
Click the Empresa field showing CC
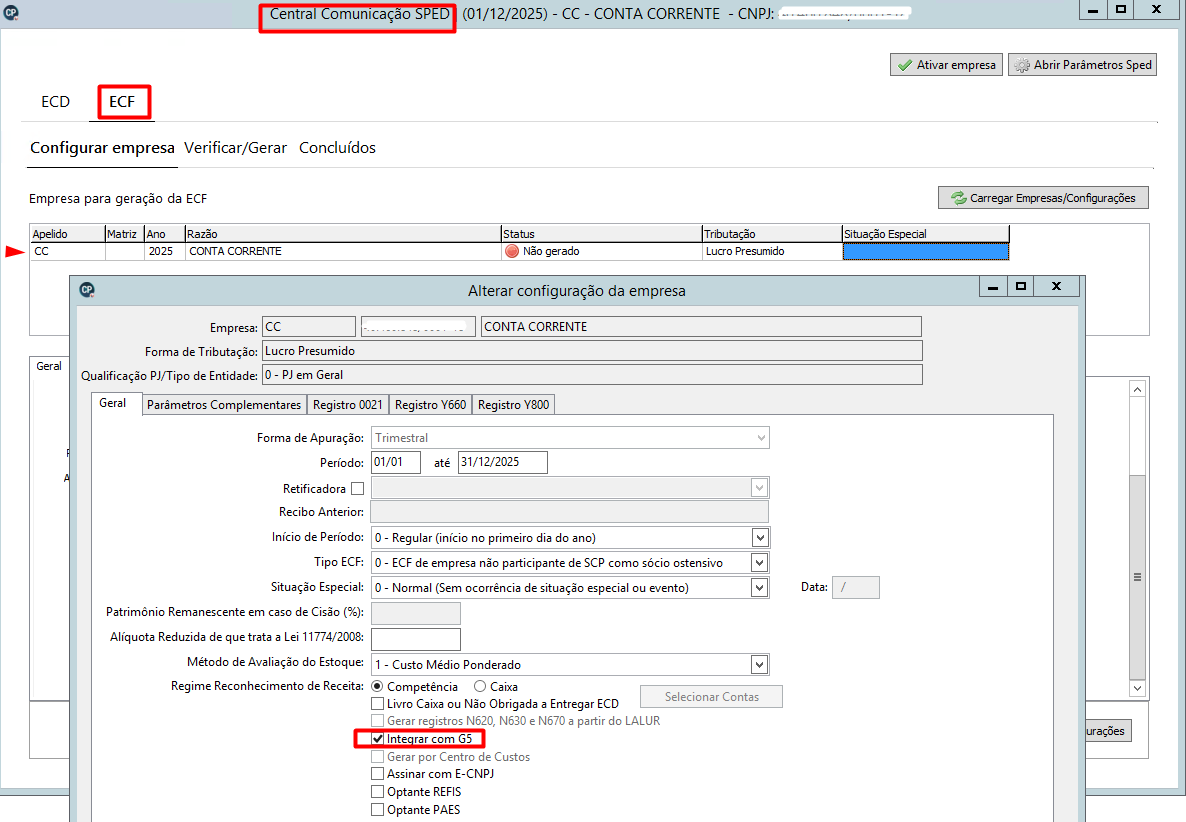coord(309,327)
